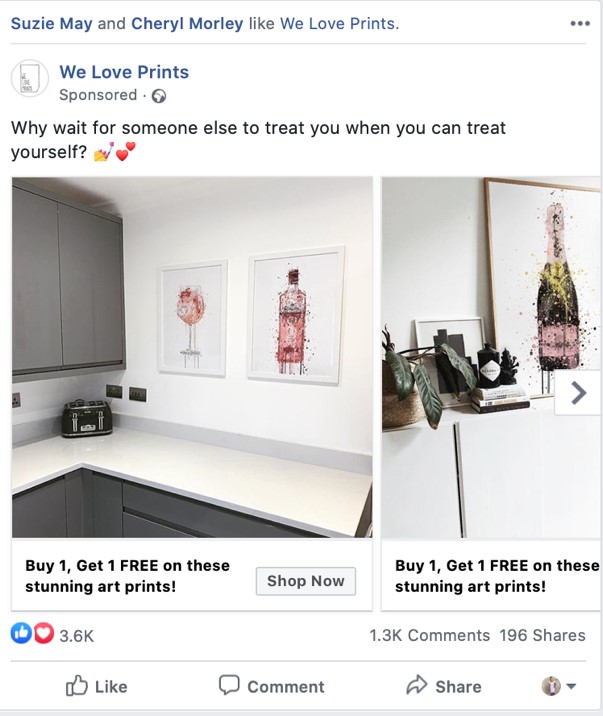Image resolution: width=603 pixels, height=716 pixels.
Task: Click the We Love Prints profile logo
Action: click(30, 79)
